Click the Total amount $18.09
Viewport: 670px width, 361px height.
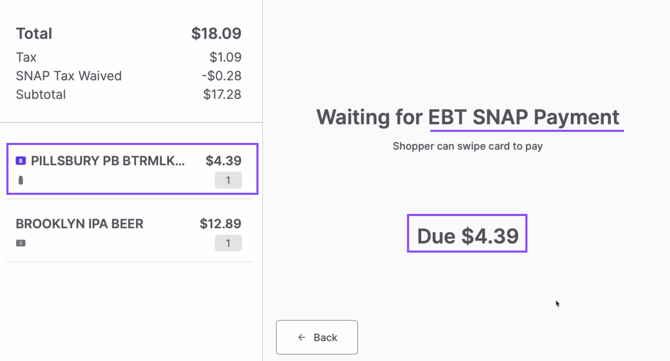pos(216,33)
